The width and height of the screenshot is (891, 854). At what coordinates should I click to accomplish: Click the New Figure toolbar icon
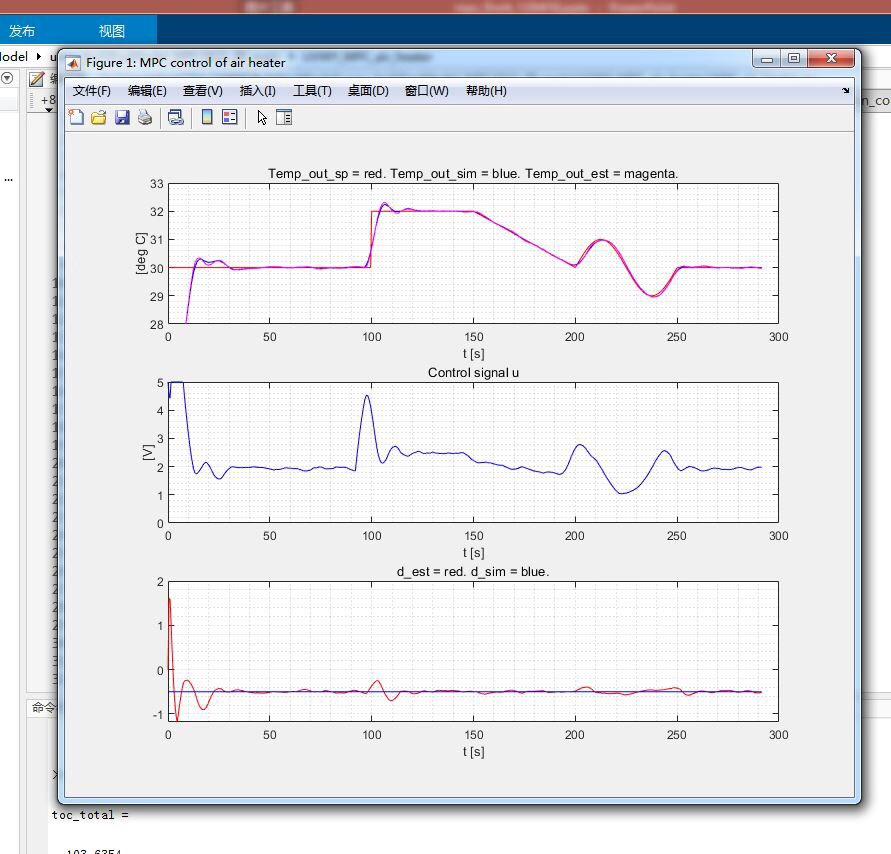[x=76, y=118]
